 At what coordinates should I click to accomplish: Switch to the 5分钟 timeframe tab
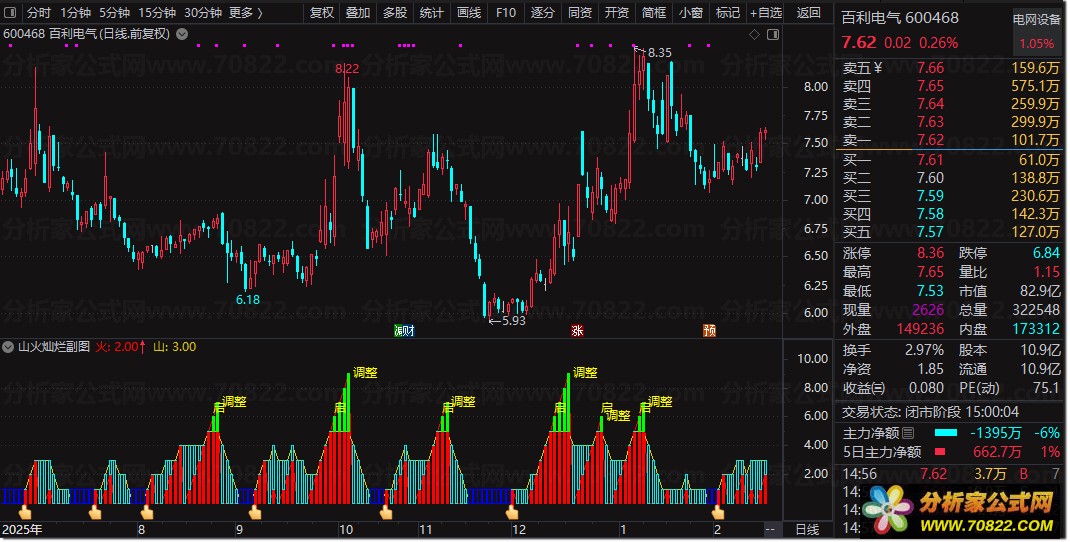[115, 13]
